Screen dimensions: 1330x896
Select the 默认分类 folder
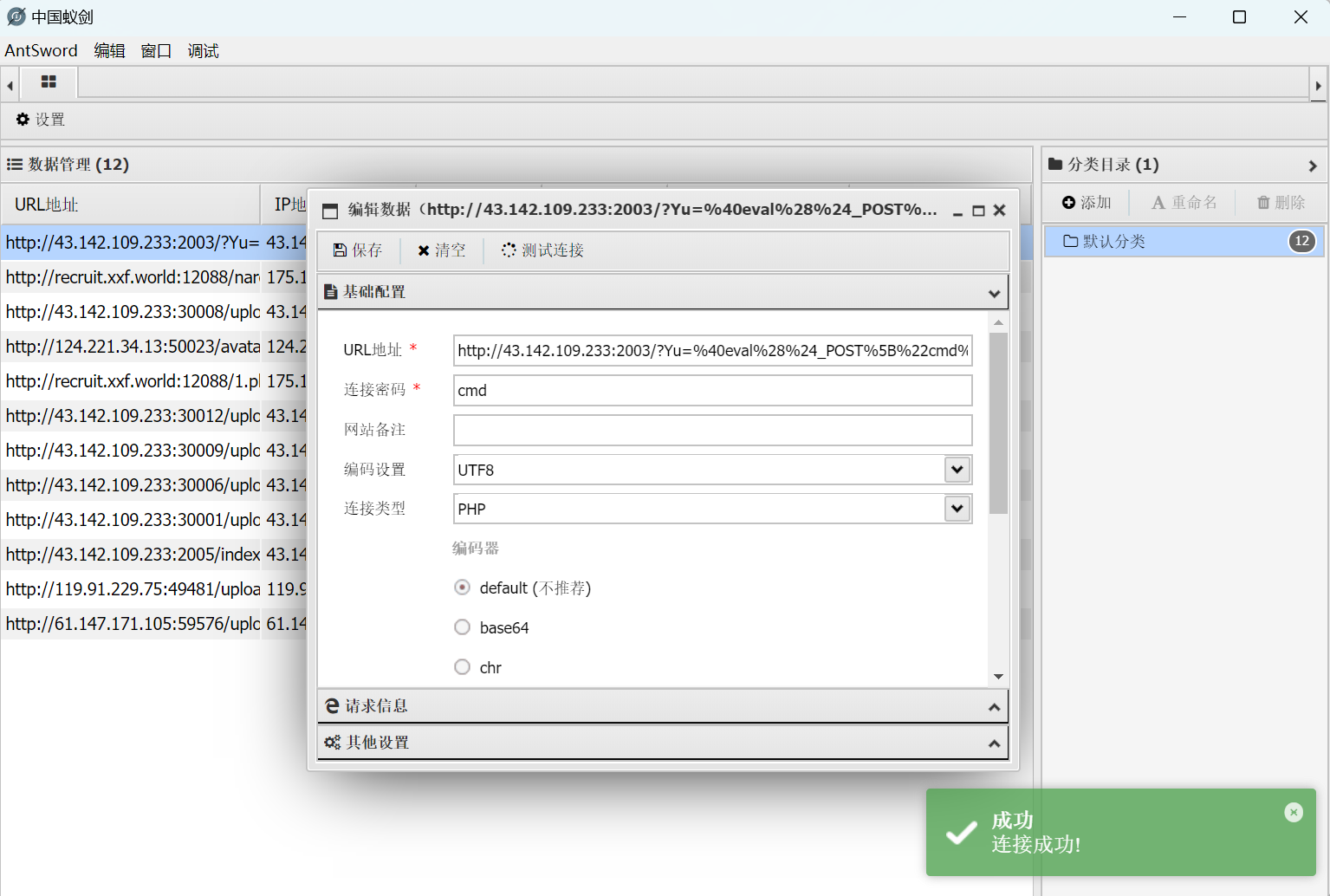click(x=1184, y=241)
